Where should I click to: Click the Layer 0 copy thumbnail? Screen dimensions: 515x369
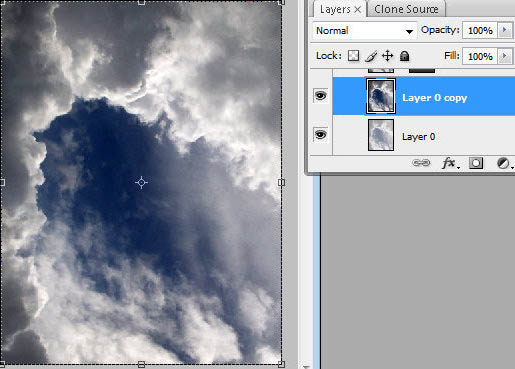click(381, 96)
